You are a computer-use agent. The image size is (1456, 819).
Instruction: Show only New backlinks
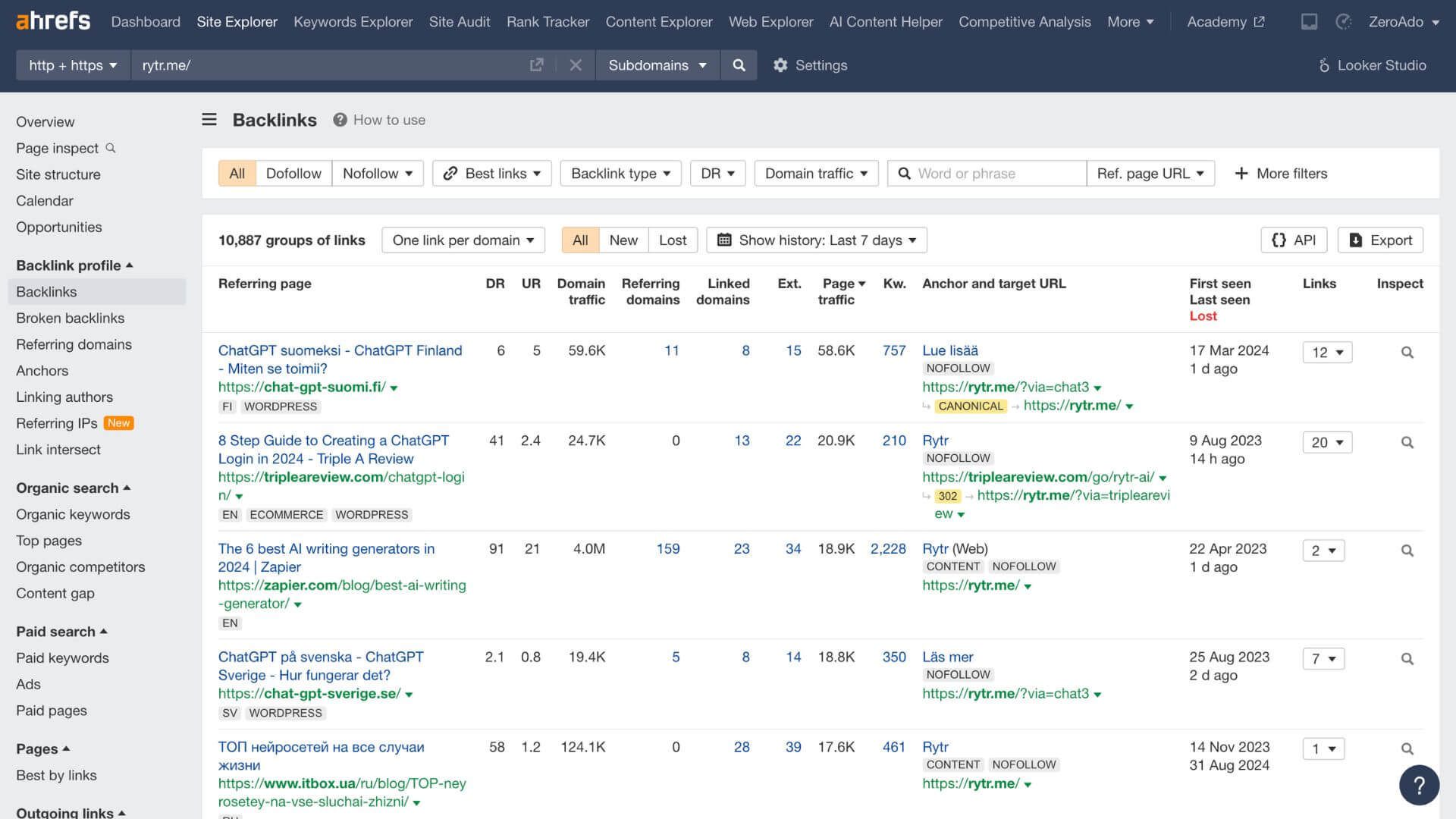pos(623,240)
